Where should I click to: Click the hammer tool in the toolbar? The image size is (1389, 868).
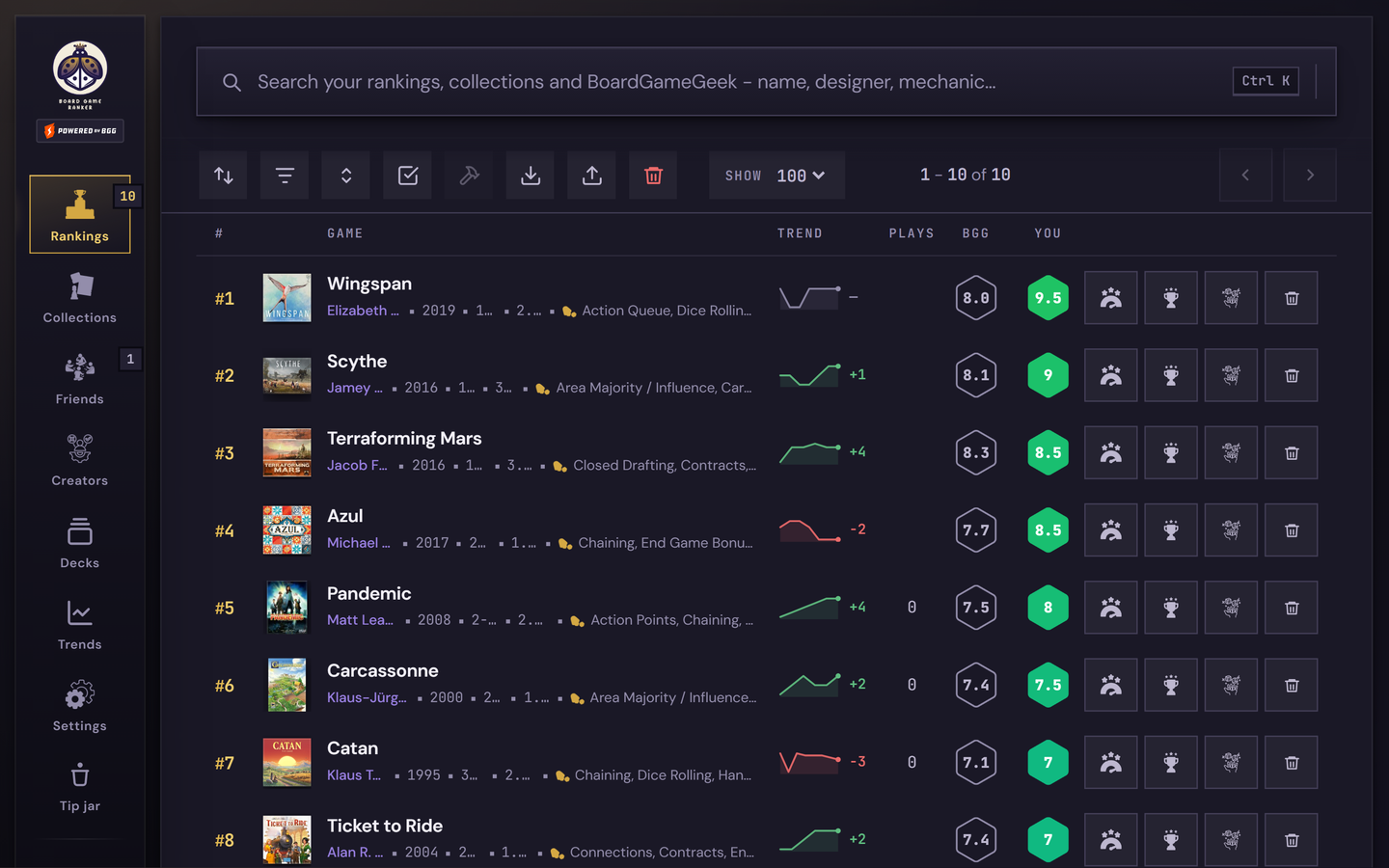pyautogui.click(x=469, y=176)
